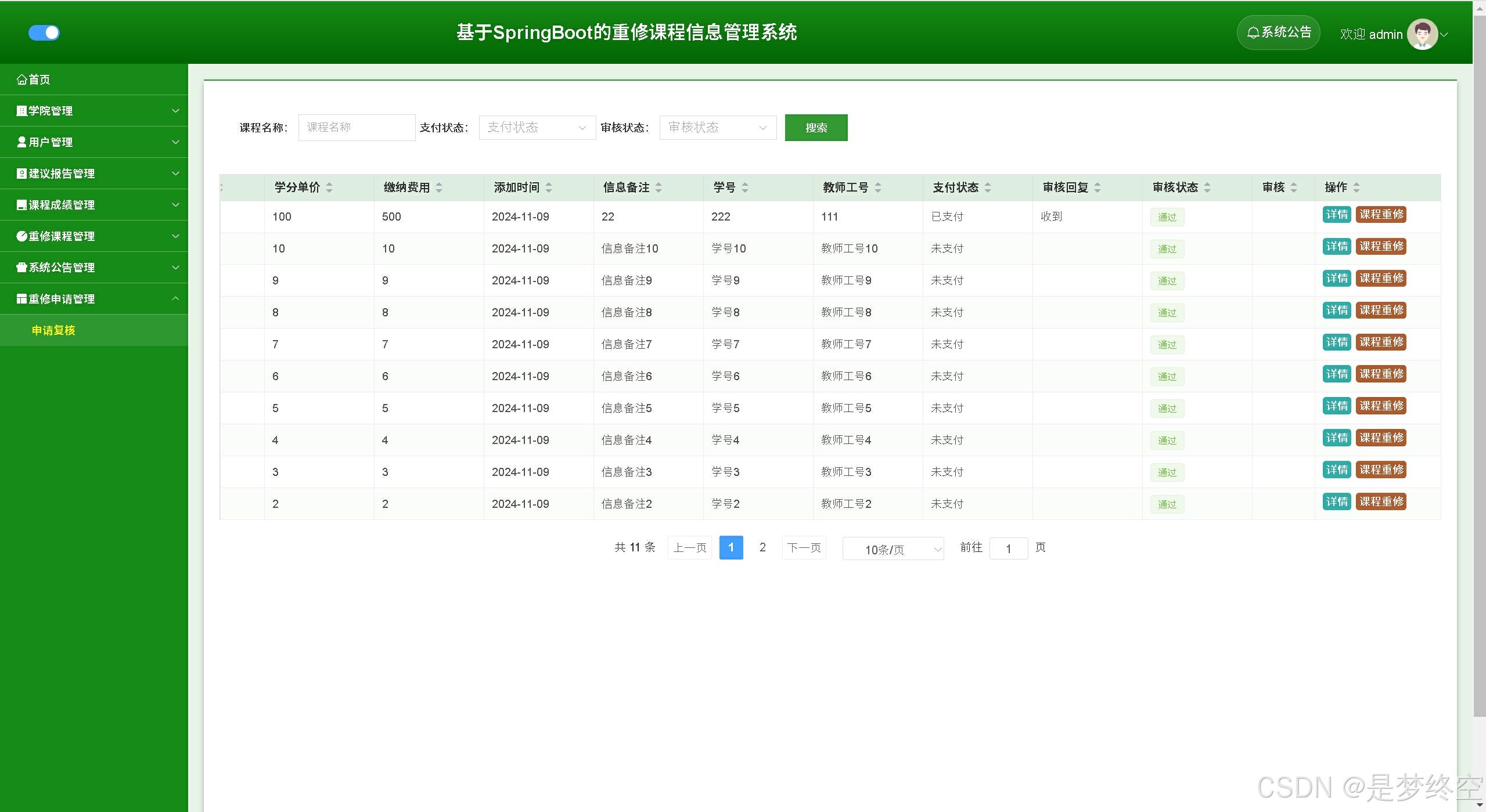Toggle sorting on the 缴纳费用 column
Viewport: 1486px width, 812px height.
[x=439, y=187]
